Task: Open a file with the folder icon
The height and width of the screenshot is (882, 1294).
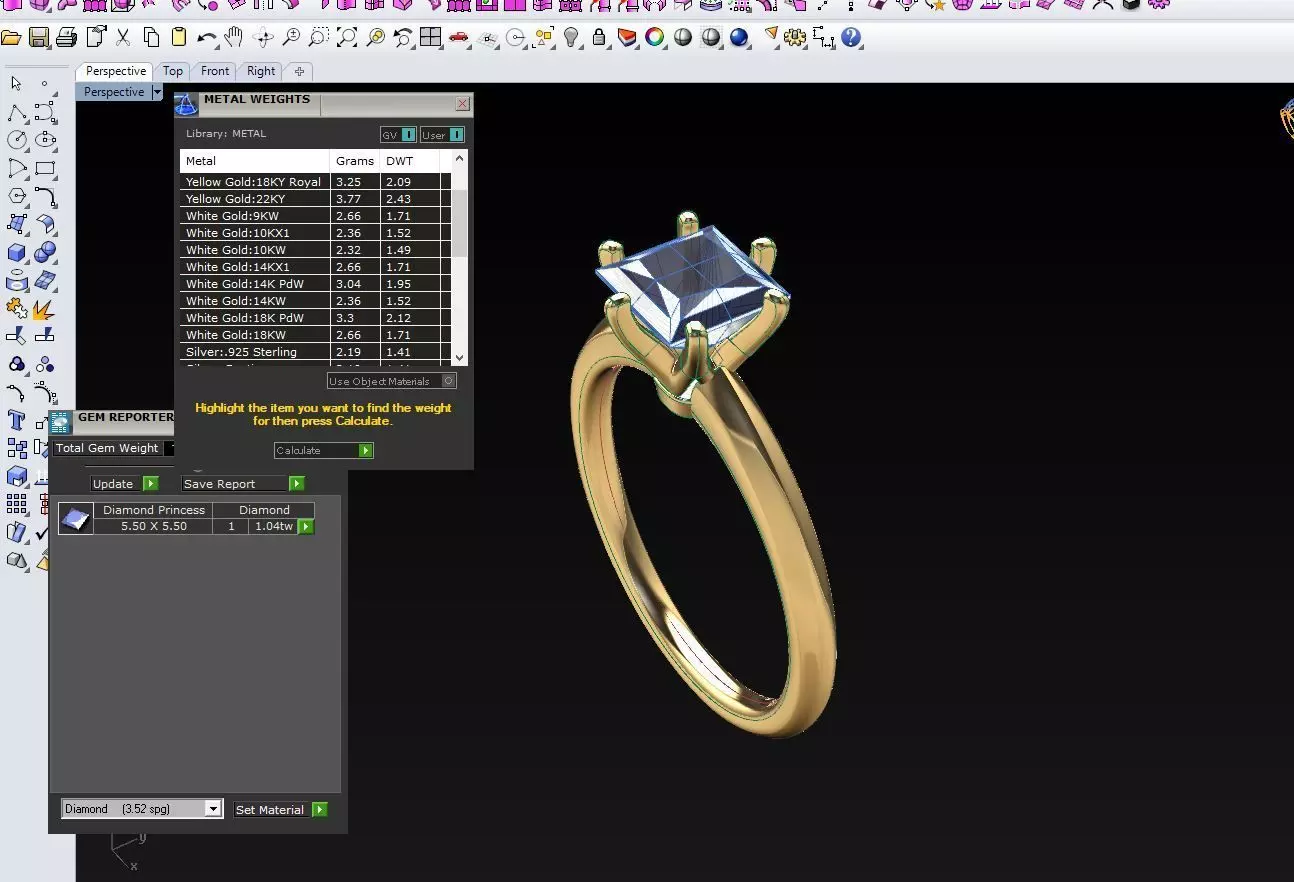Action: pos(11,38)
